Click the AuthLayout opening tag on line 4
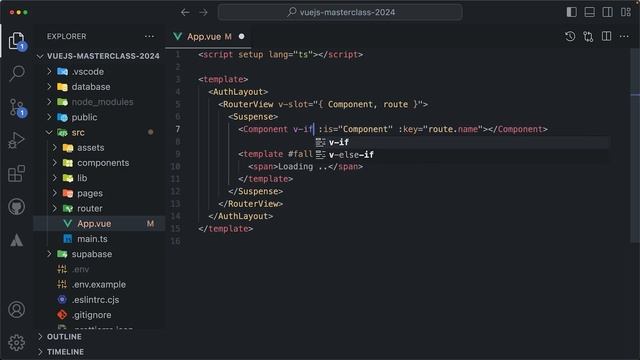Image resolution: width=640 pixels, height=360 pixels. tap(238, 92)
